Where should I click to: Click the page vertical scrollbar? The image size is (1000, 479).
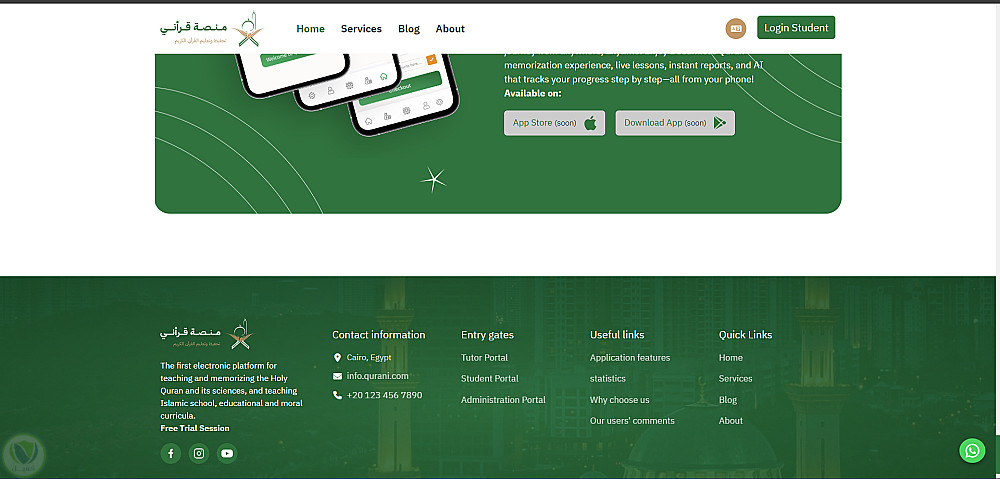(997, 239)
